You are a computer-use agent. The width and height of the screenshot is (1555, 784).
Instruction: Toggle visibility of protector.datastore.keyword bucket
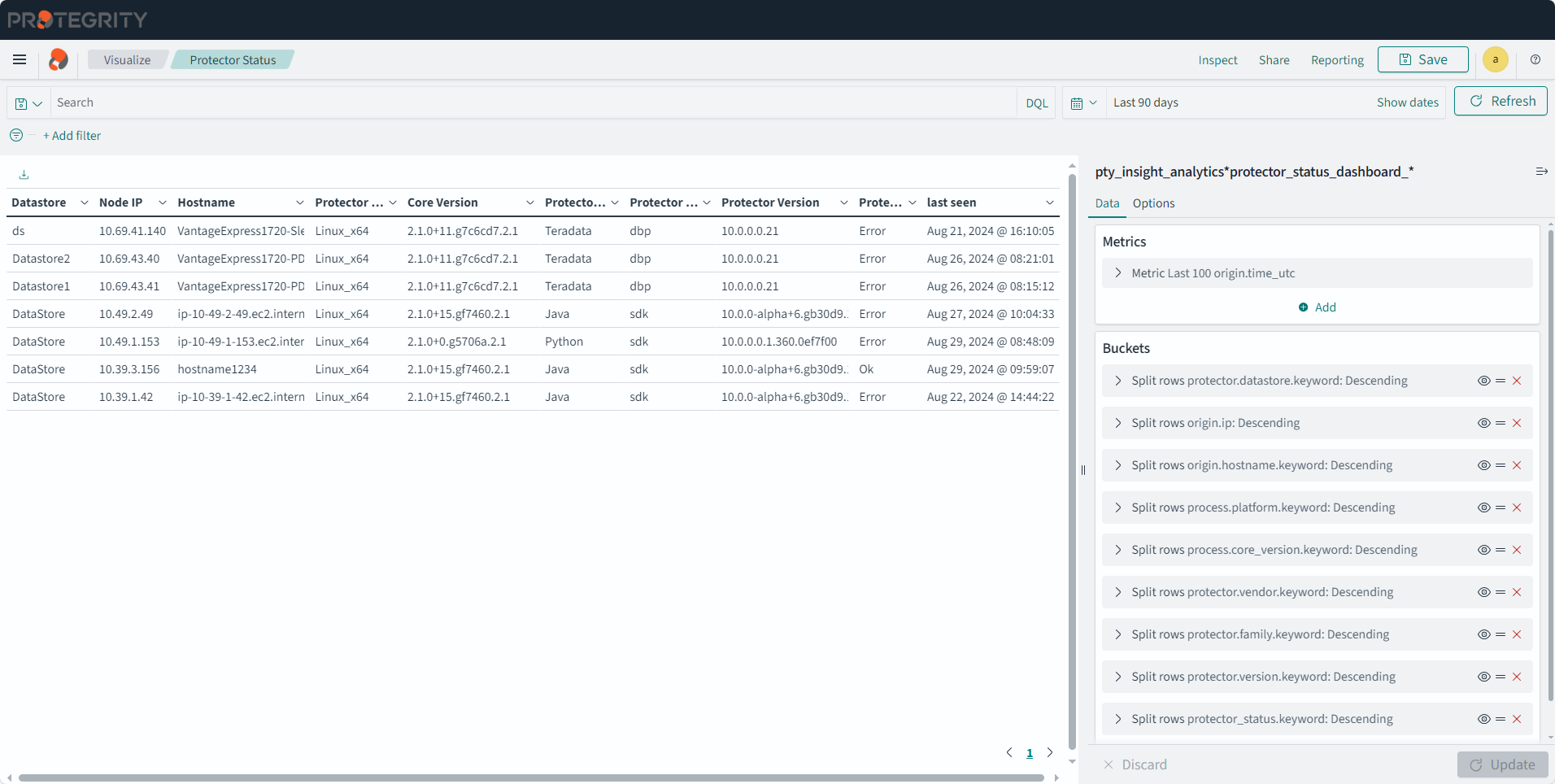coord(1483,381)
